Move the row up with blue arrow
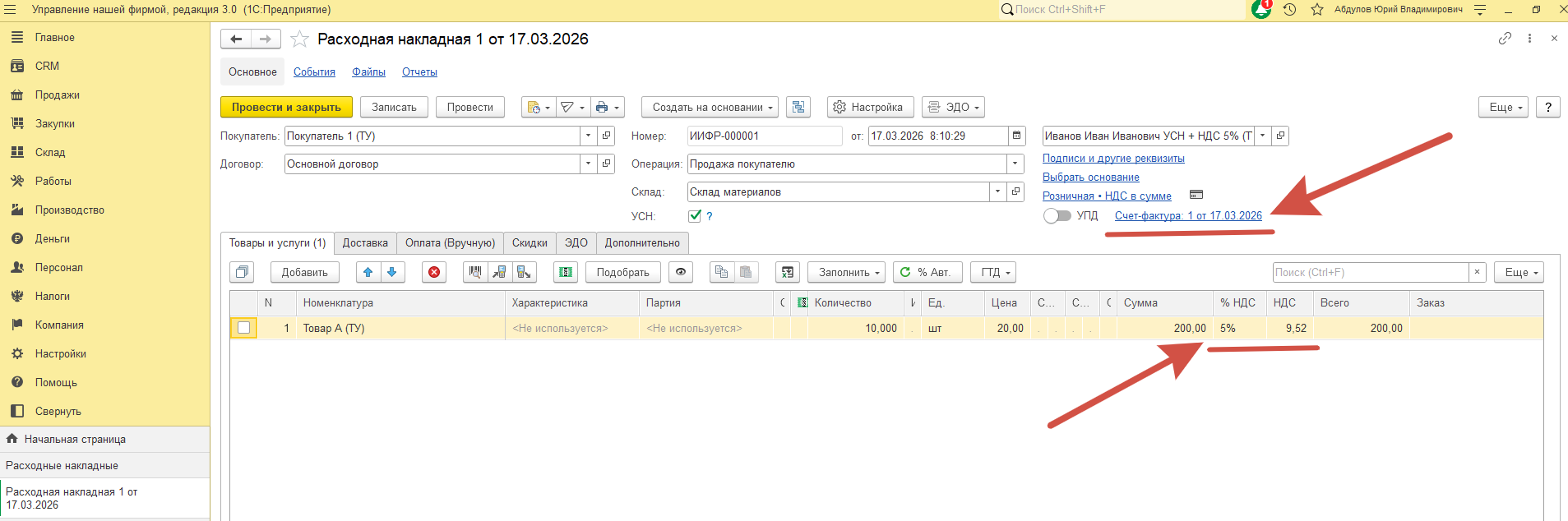1568x521 pixels. pos(368,272)
